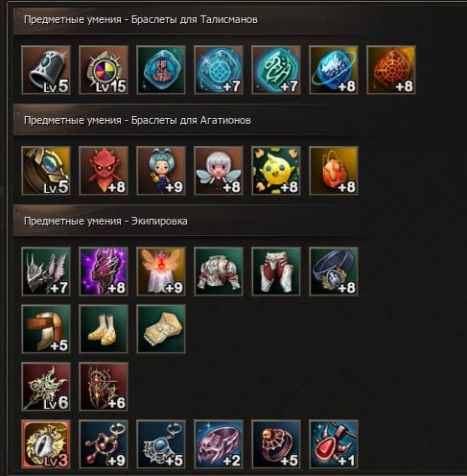Click the orange web talisman +8 icon

click(391, 70)
